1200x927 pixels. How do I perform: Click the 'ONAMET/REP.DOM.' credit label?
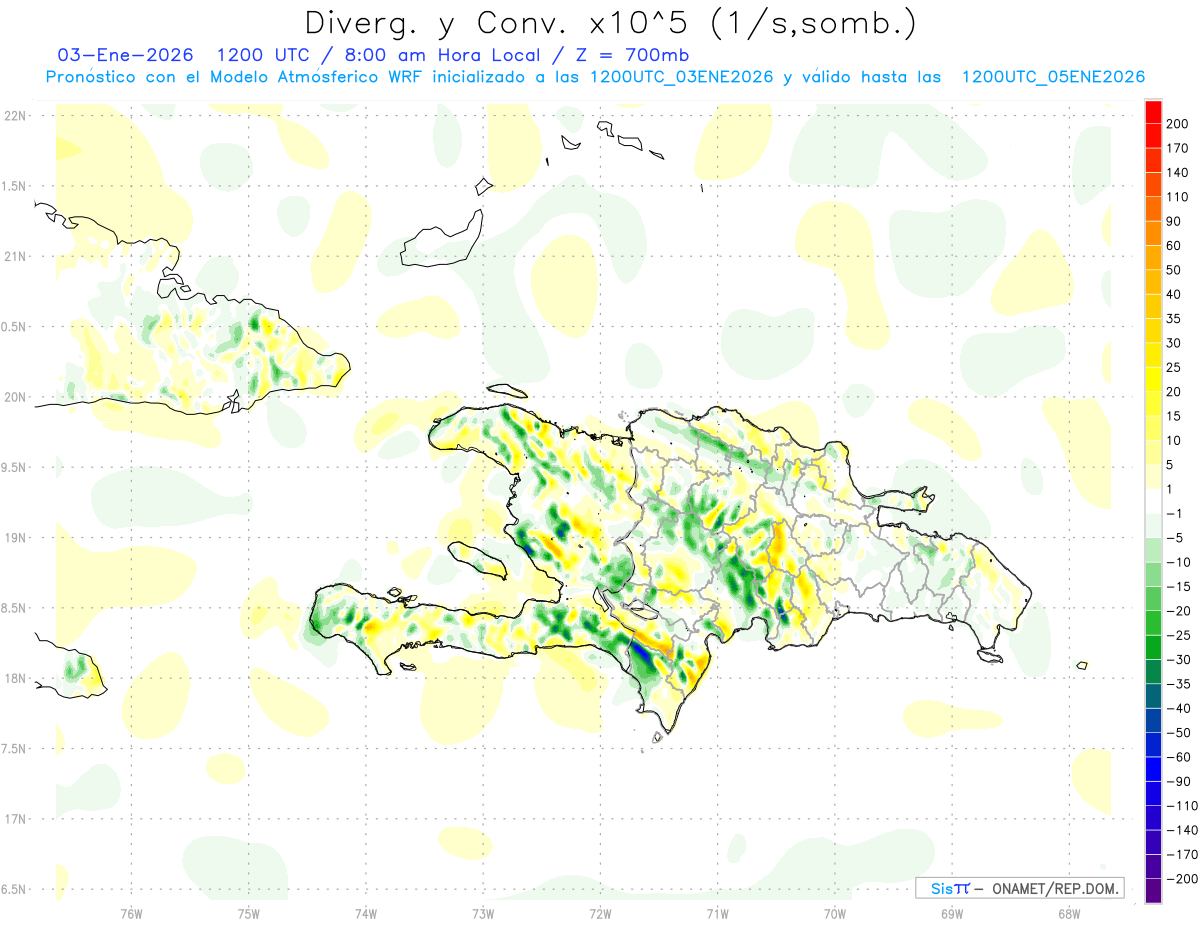[1057, 889]
